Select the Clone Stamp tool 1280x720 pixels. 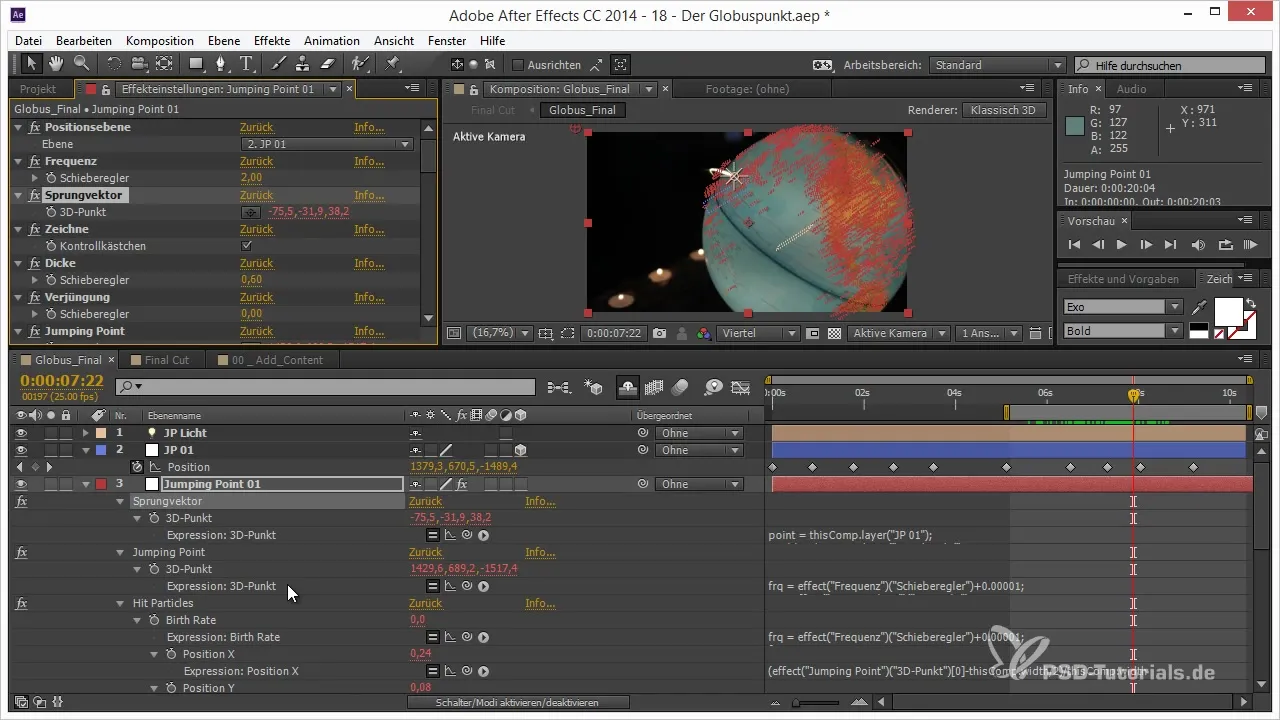pos(304,64)
